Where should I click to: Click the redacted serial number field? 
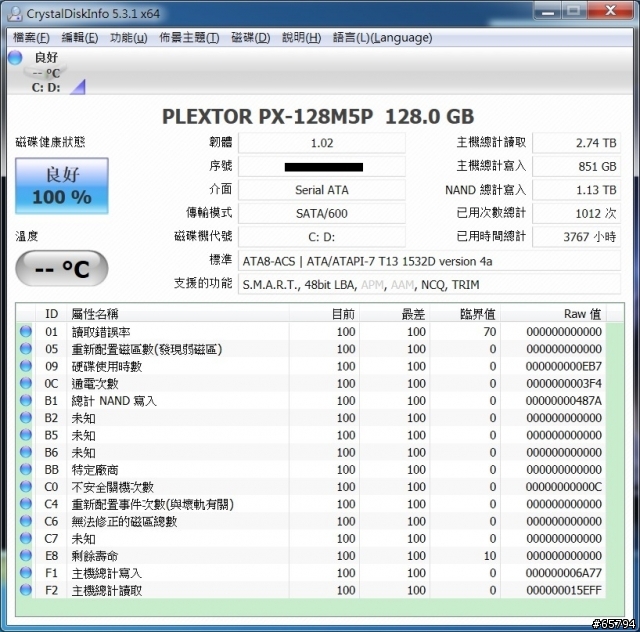point(322,167)
